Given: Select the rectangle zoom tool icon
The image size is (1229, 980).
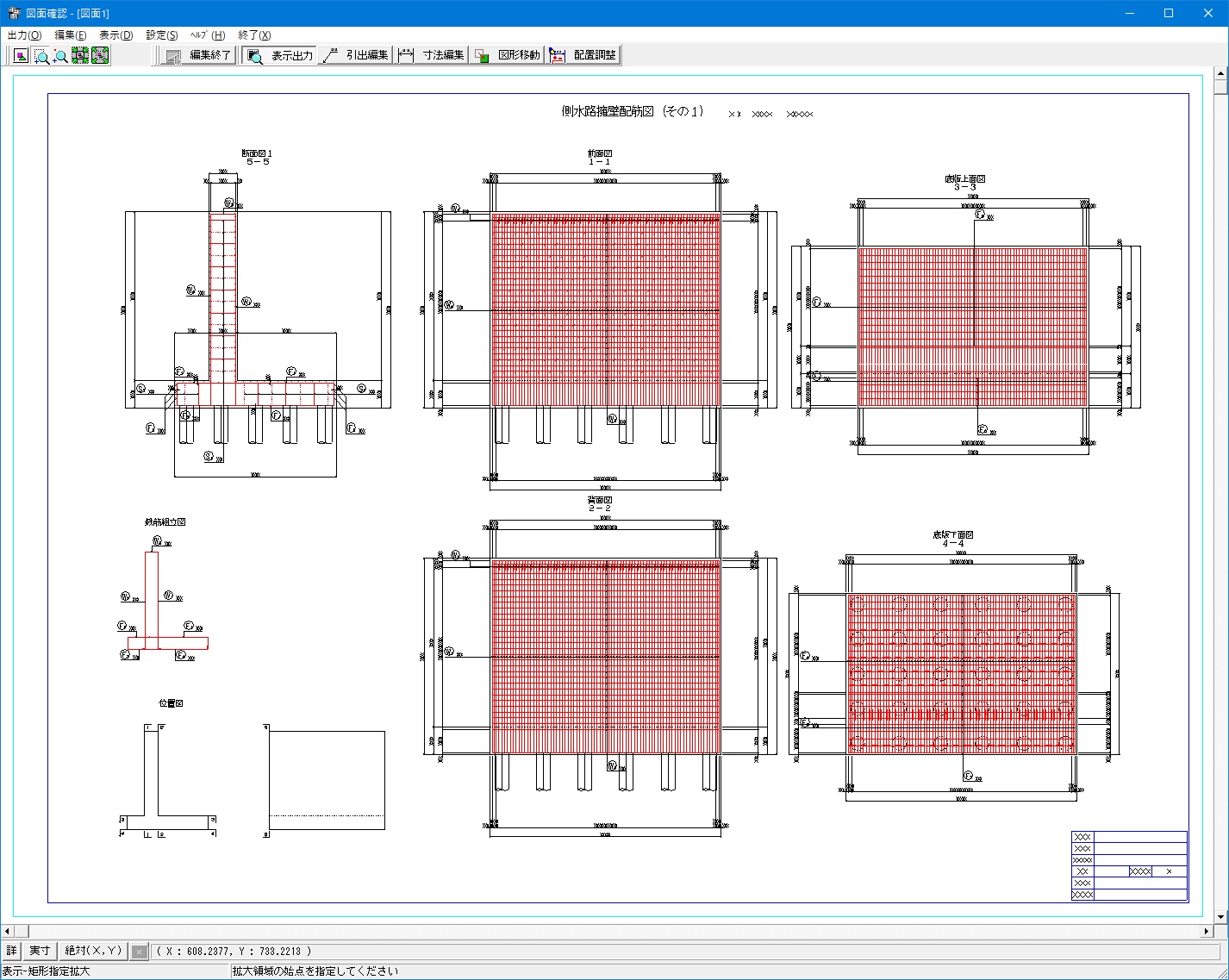Looking at the screenshot, I should 41,56.
